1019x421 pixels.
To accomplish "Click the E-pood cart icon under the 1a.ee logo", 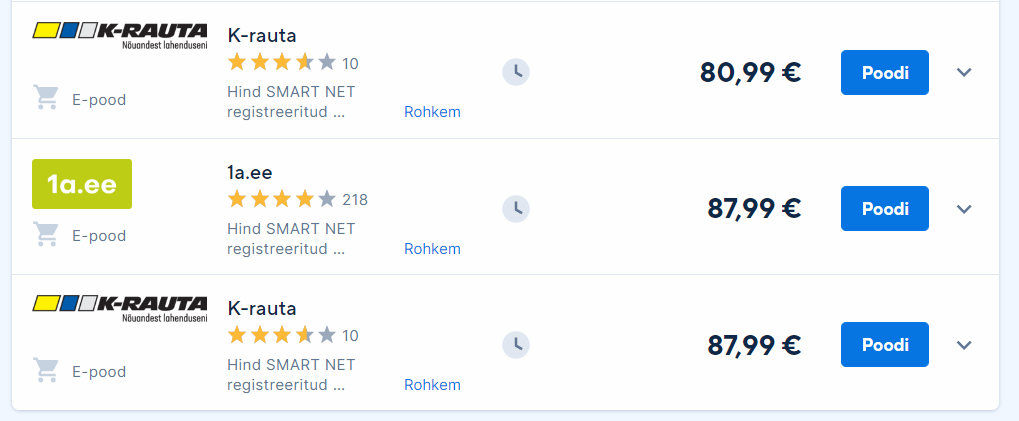I will pyautogui.click(x=46, y=235).
